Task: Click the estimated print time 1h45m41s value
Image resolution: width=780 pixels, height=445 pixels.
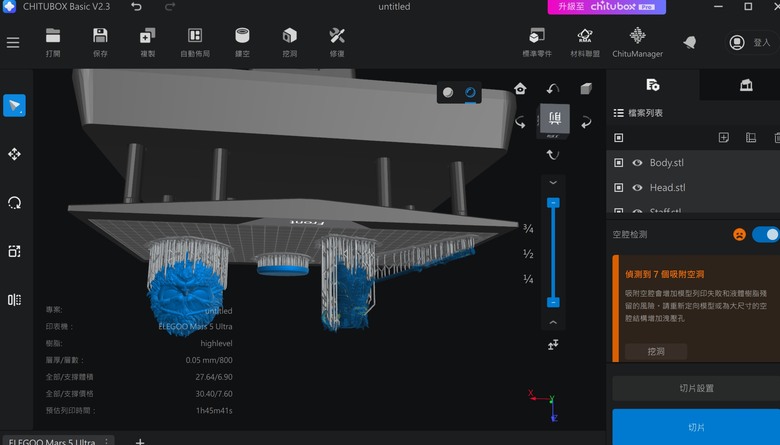Action: (214, 411)
